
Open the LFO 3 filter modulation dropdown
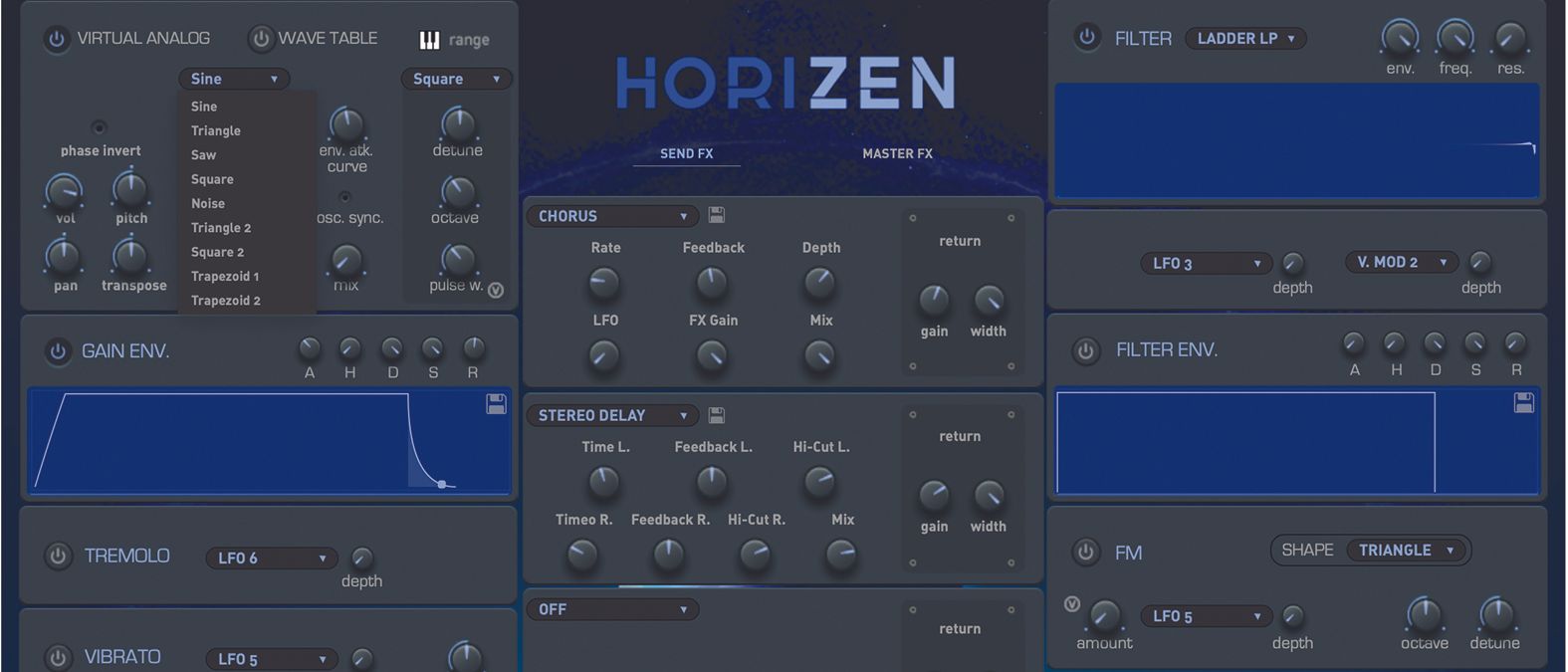click(1207, 263)
